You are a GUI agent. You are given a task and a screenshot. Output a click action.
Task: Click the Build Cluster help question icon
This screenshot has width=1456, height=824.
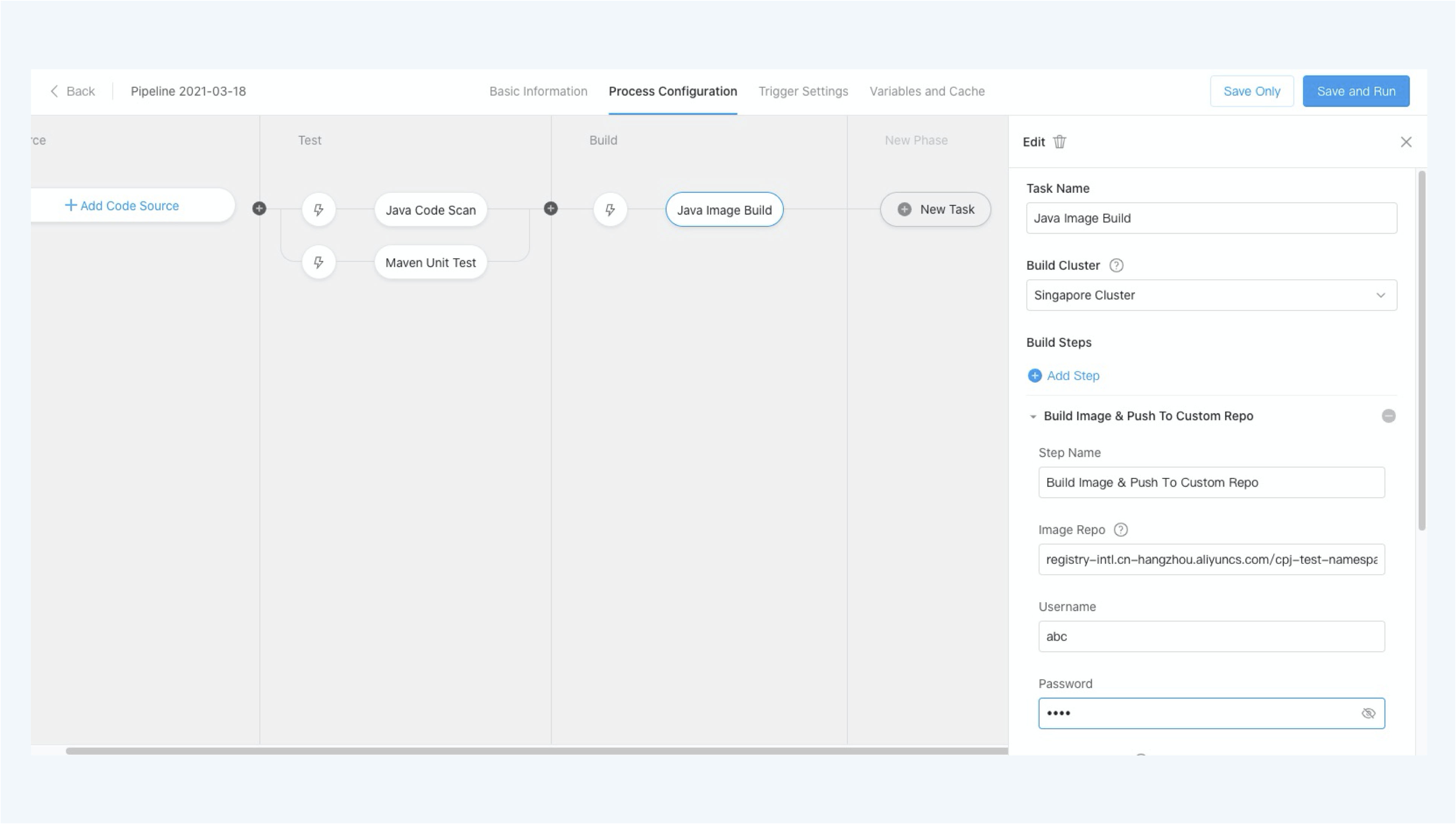[1116, 266]
